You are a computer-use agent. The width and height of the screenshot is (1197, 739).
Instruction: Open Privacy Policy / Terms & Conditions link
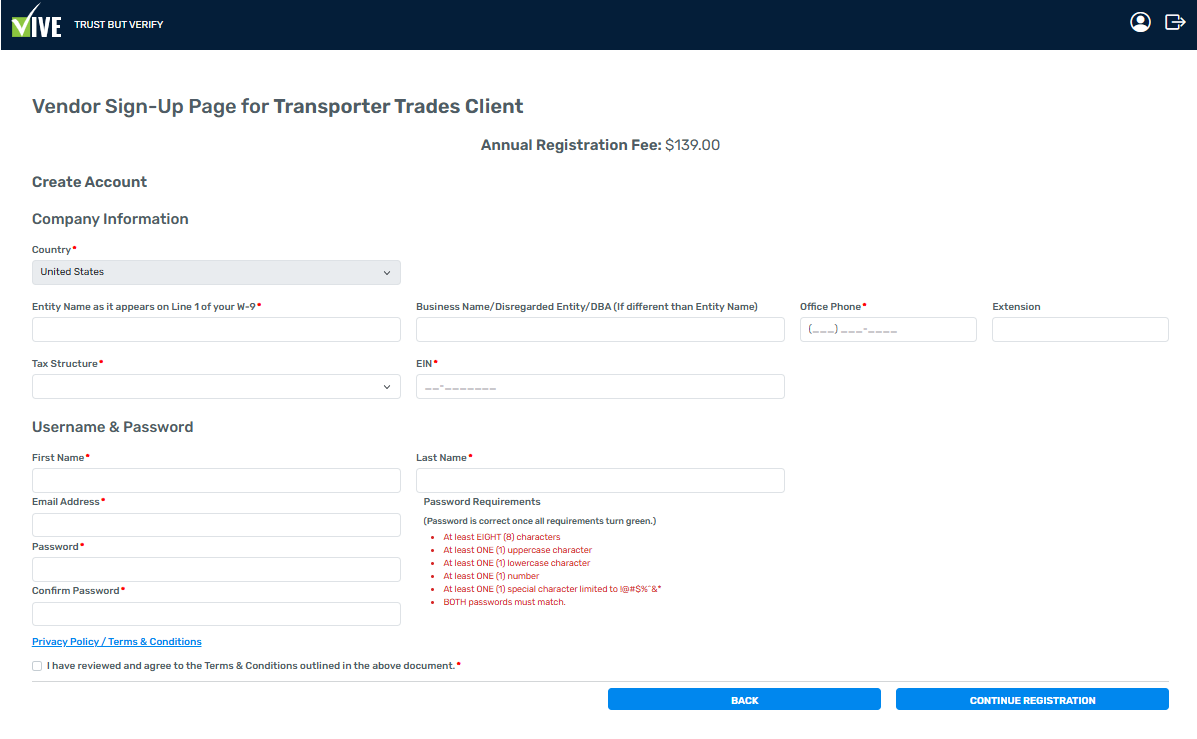(117, 642)
